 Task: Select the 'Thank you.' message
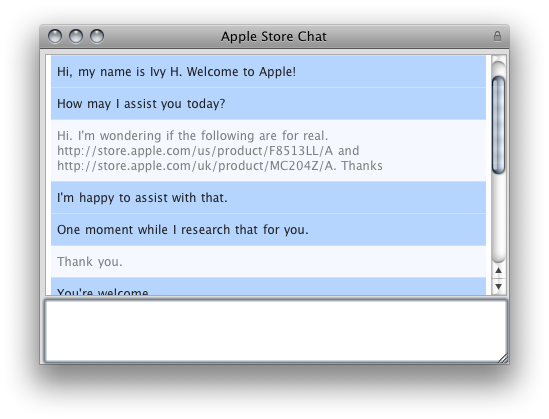point(268,261)
